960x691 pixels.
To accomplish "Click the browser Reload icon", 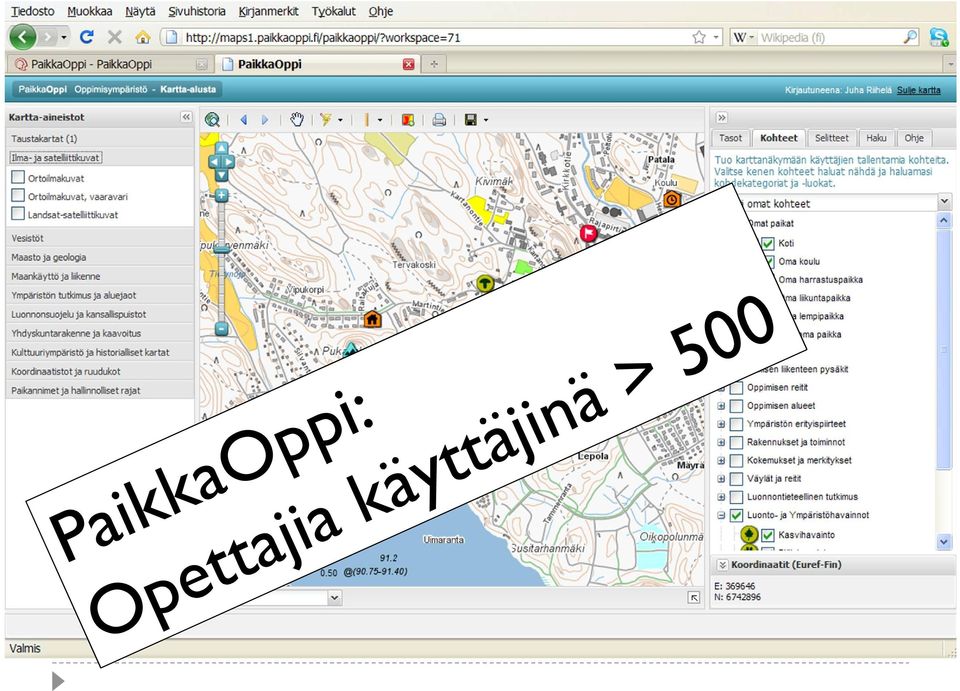I will pos(87,37).
